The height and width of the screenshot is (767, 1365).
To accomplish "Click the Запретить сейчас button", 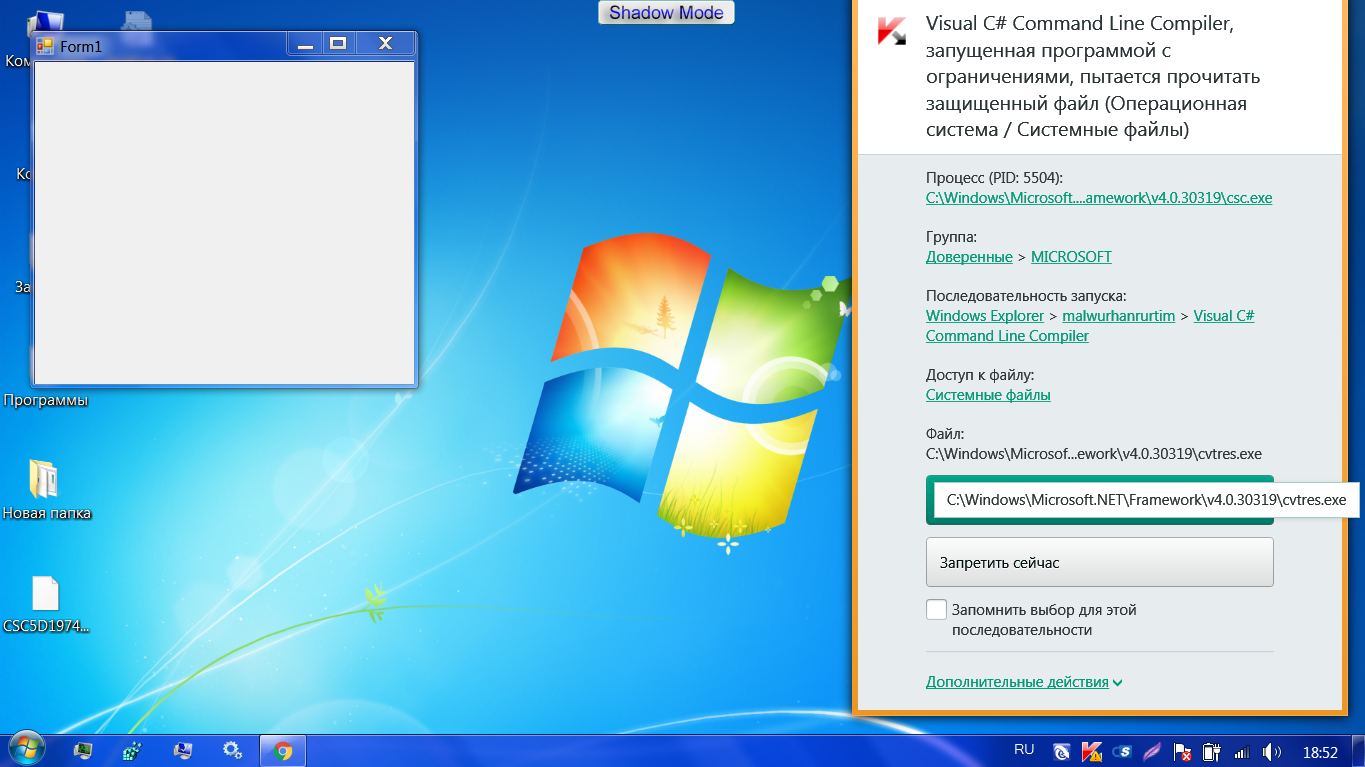I will click(1099, 562).
